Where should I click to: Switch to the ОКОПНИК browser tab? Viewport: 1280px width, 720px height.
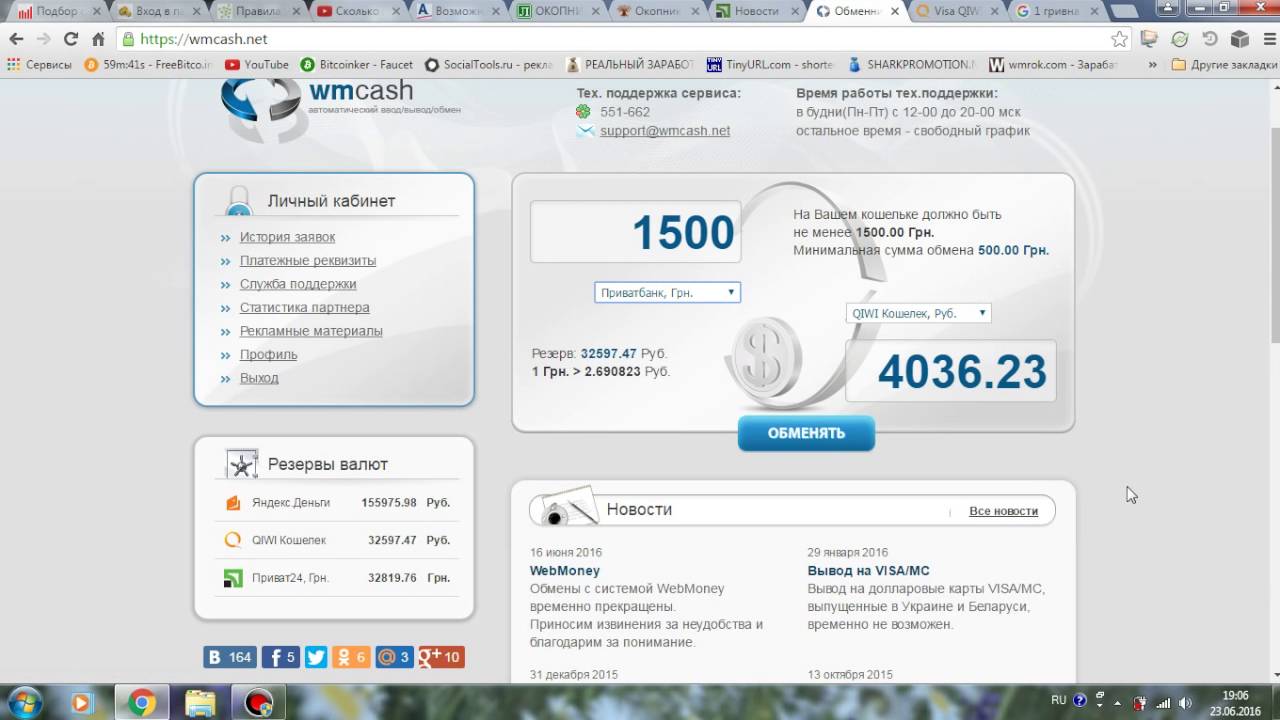coord(555,12)
